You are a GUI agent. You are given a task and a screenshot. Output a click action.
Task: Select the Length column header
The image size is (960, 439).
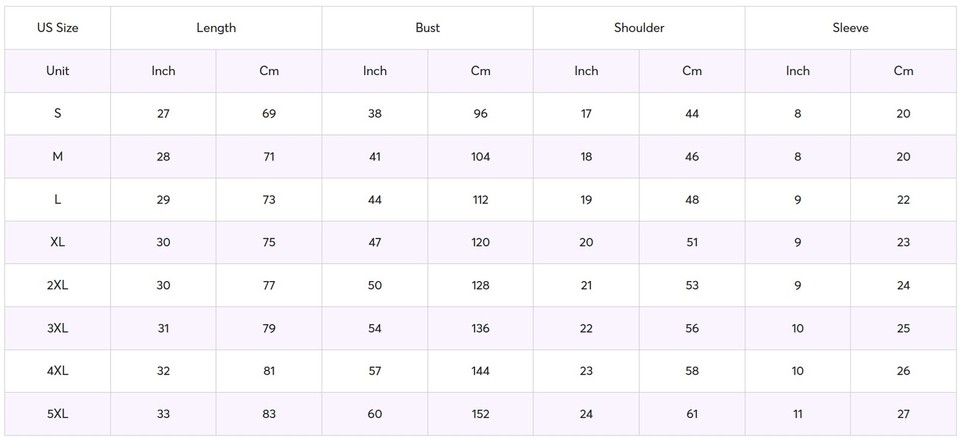coord(216,28)
